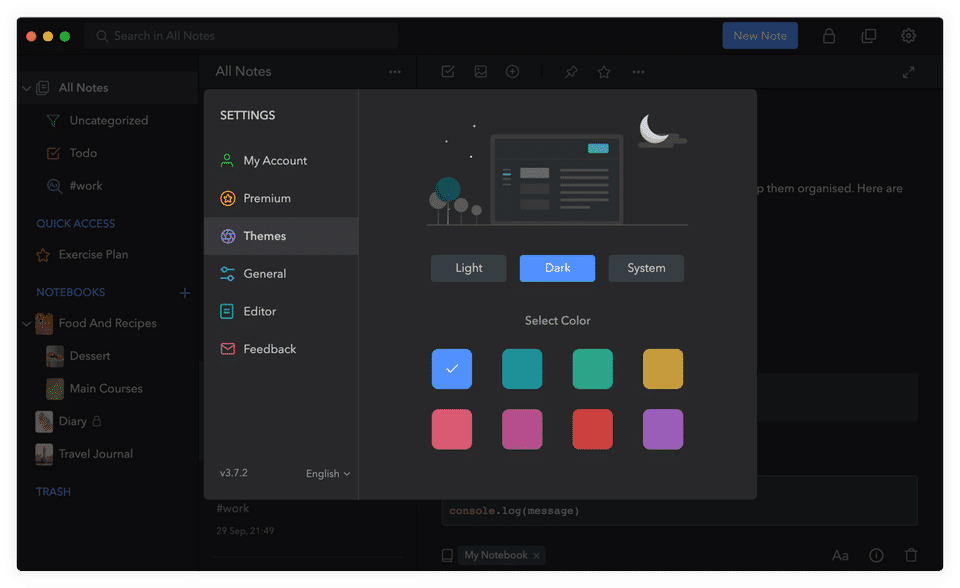
Task: Click the Uncategorized filter icon
Action: coord(53,121)
